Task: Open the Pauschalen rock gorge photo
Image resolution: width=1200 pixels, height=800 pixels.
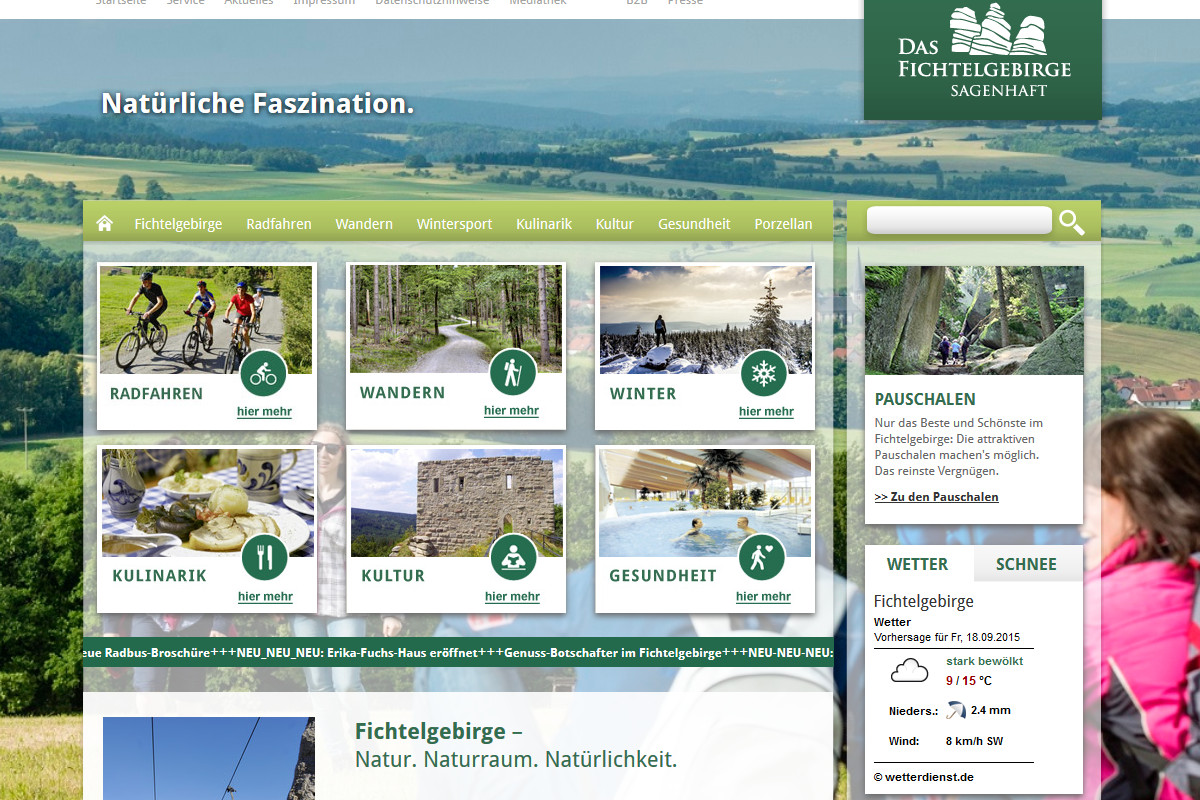Action: [x=974, y=320]
